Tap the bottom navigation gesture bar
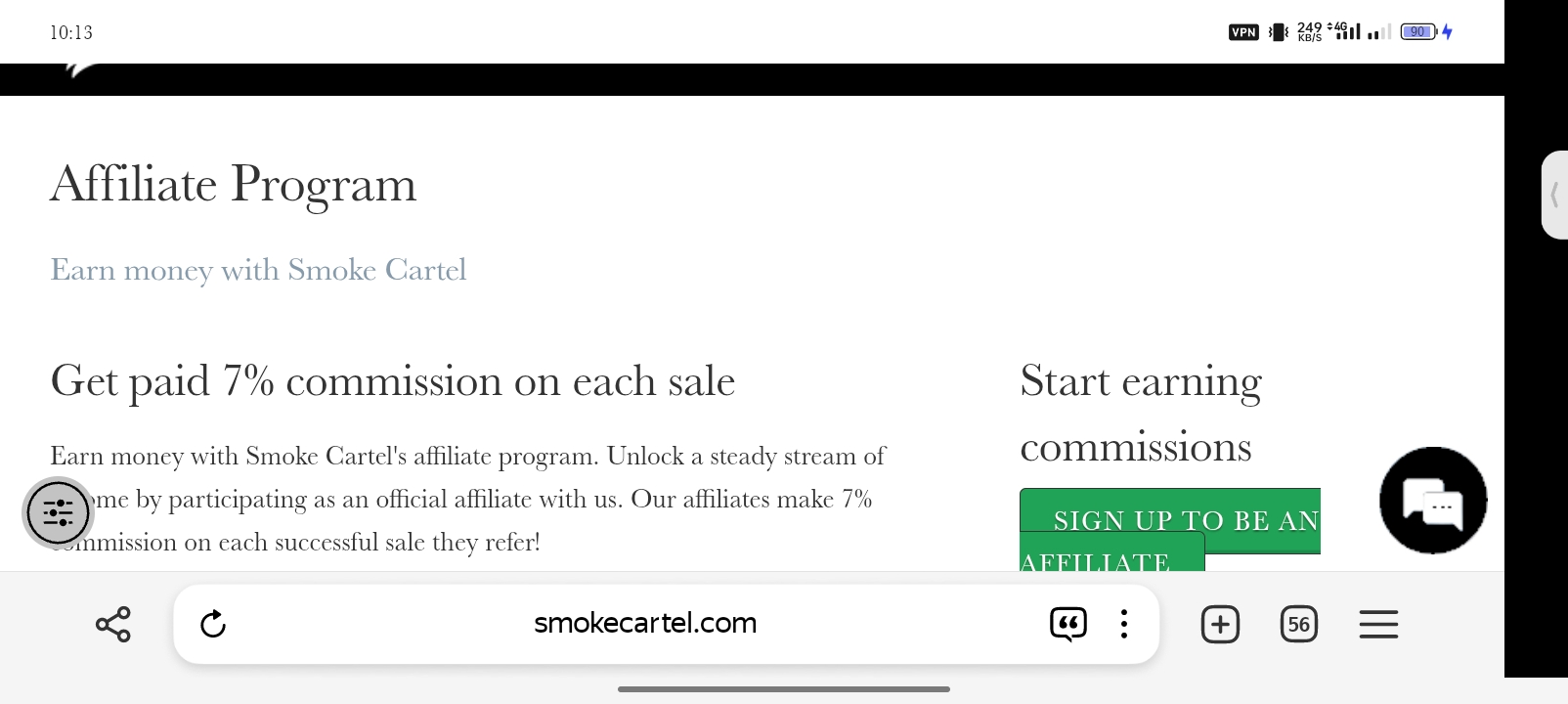The image size is (1568, 704). [784, 689]
